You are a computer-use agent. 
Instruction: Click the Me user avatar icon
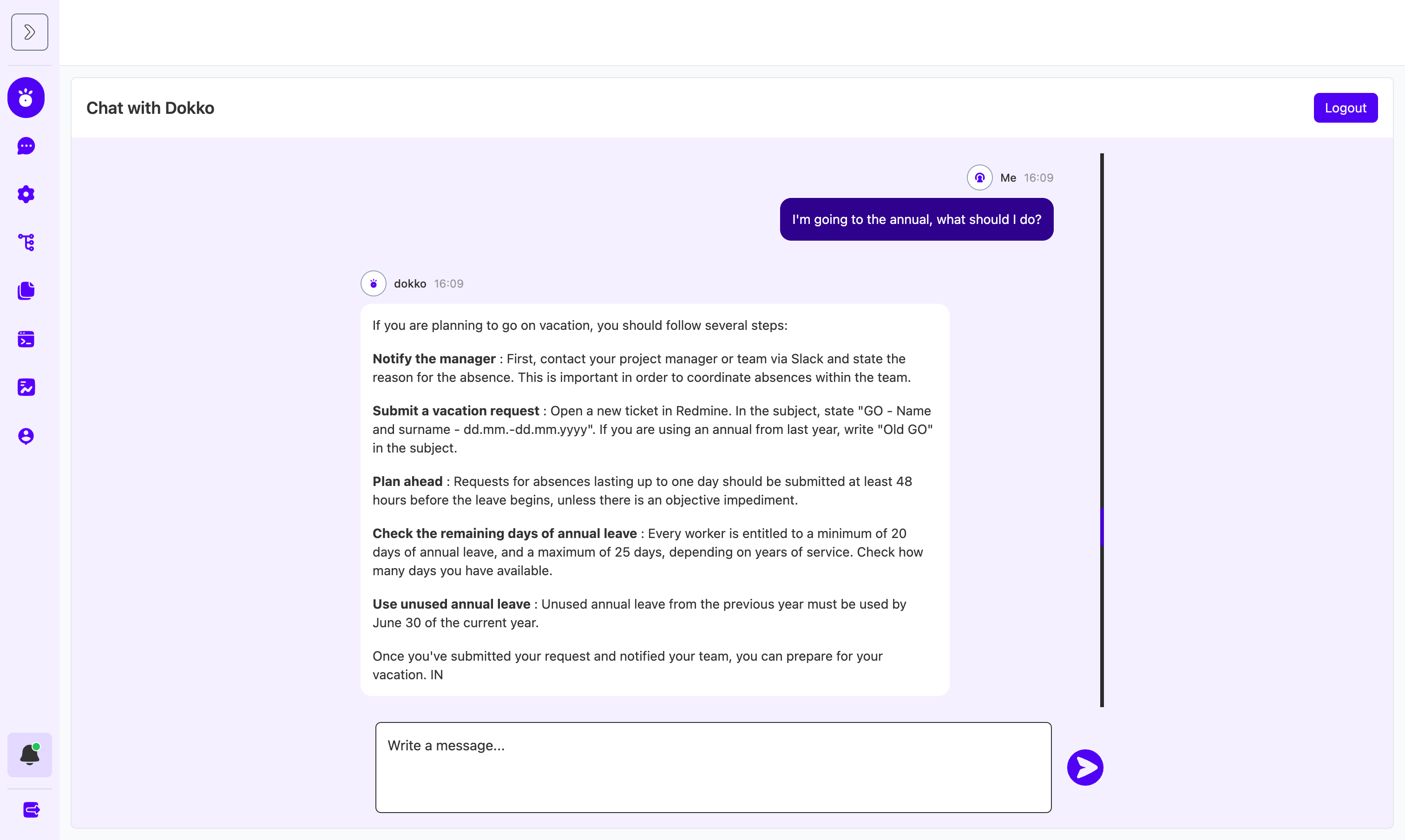(979, 178)
